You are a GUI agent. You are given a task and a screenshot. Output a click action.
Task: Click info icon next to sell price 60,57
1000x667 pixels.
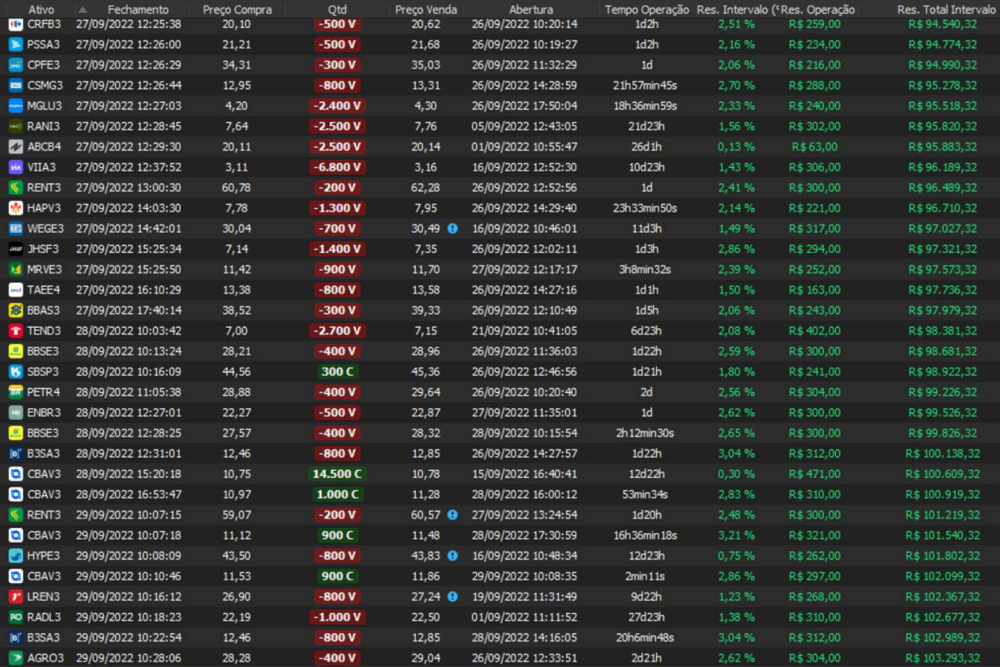point(452,515)
